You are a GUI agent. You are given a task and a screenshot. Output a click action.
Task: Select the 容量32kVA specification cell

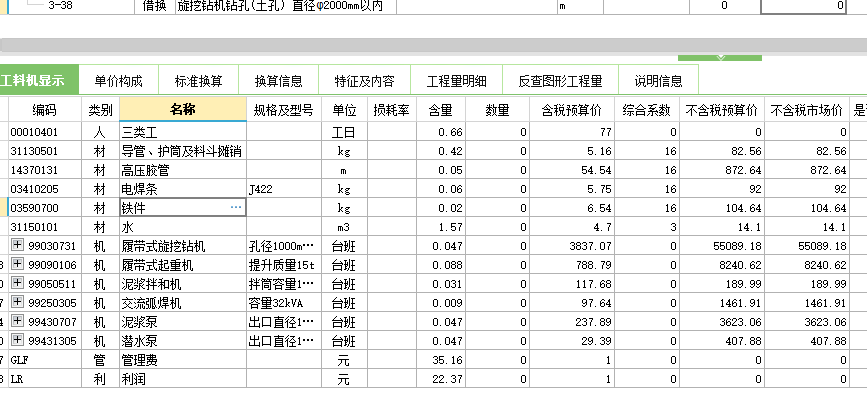284,302
